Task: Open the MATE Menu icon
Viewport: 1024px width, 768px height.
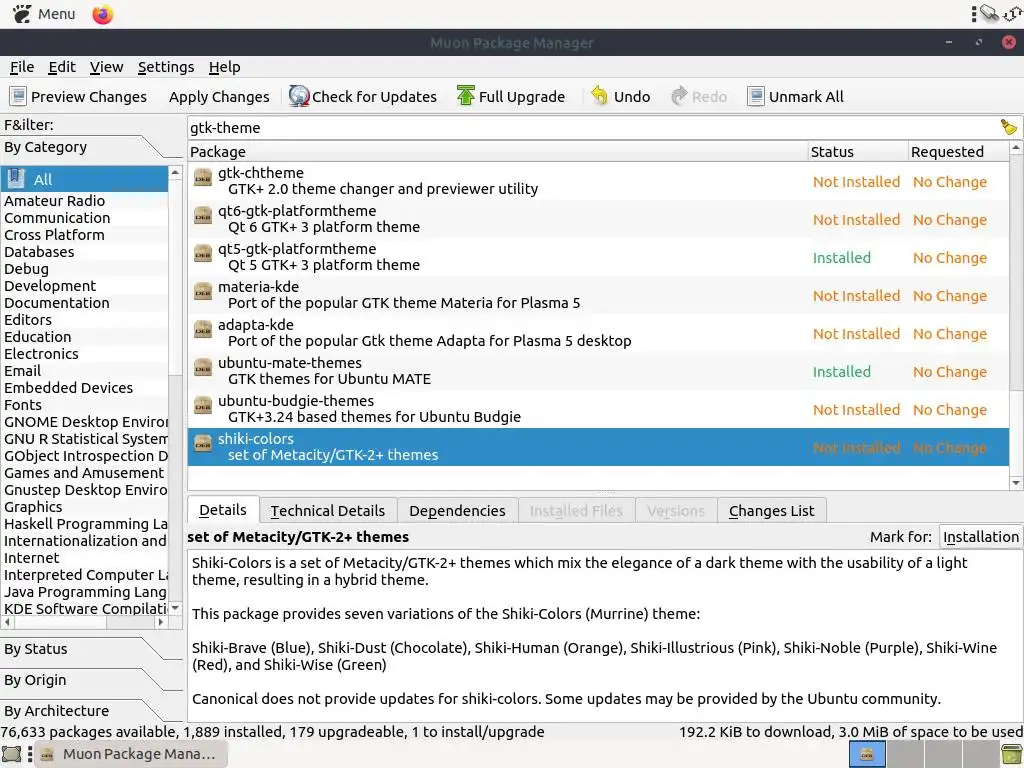Action: pyautogui.click(x=22, y=14)
